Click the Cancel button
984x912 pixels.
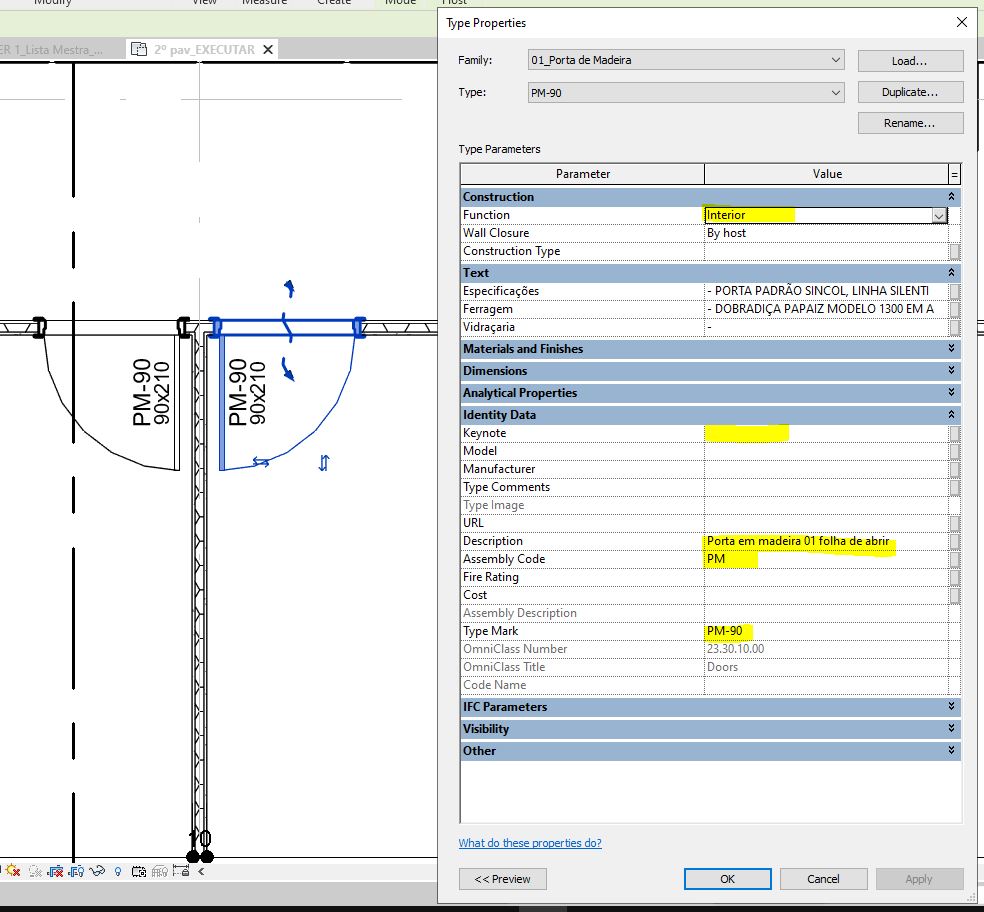823,879
